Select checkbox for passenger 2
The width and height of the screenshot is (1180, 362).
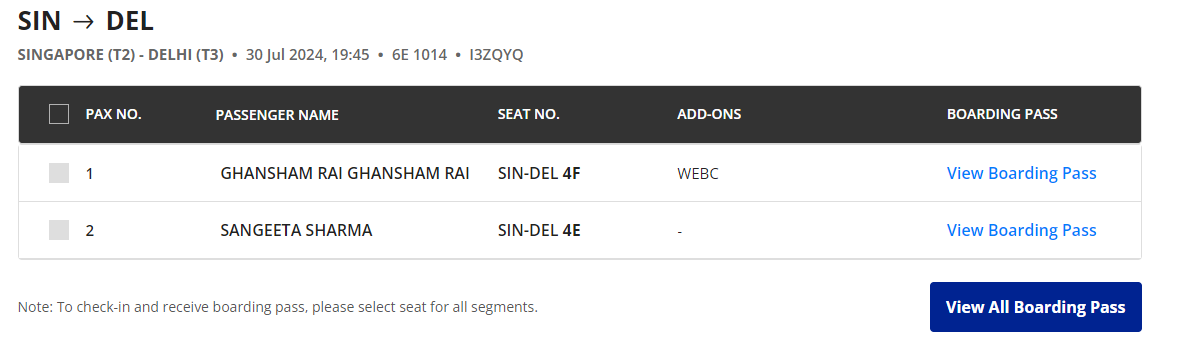tap(59, 230)
